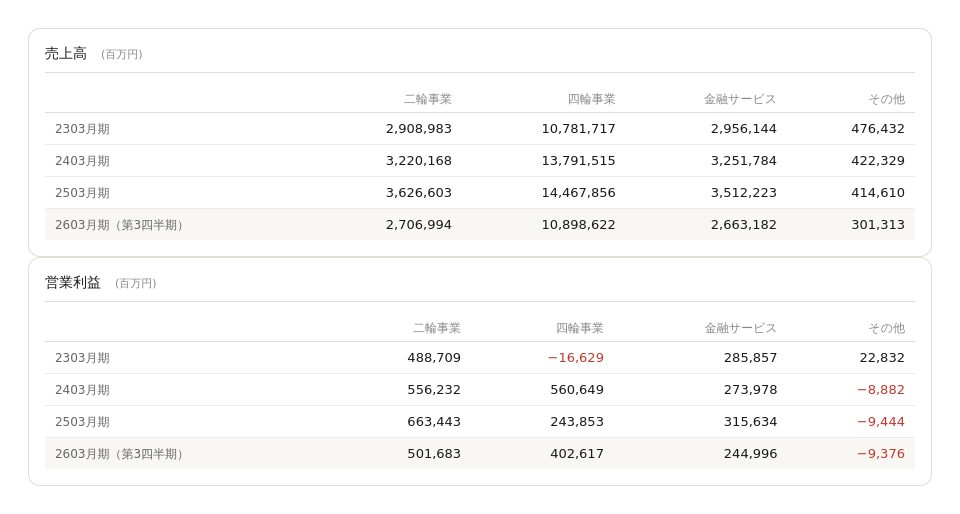The image size is (960, 514).
Task: Select the 2503月期 row label under 営業利益
Action: pyautogui.click(x=82, y=422)
